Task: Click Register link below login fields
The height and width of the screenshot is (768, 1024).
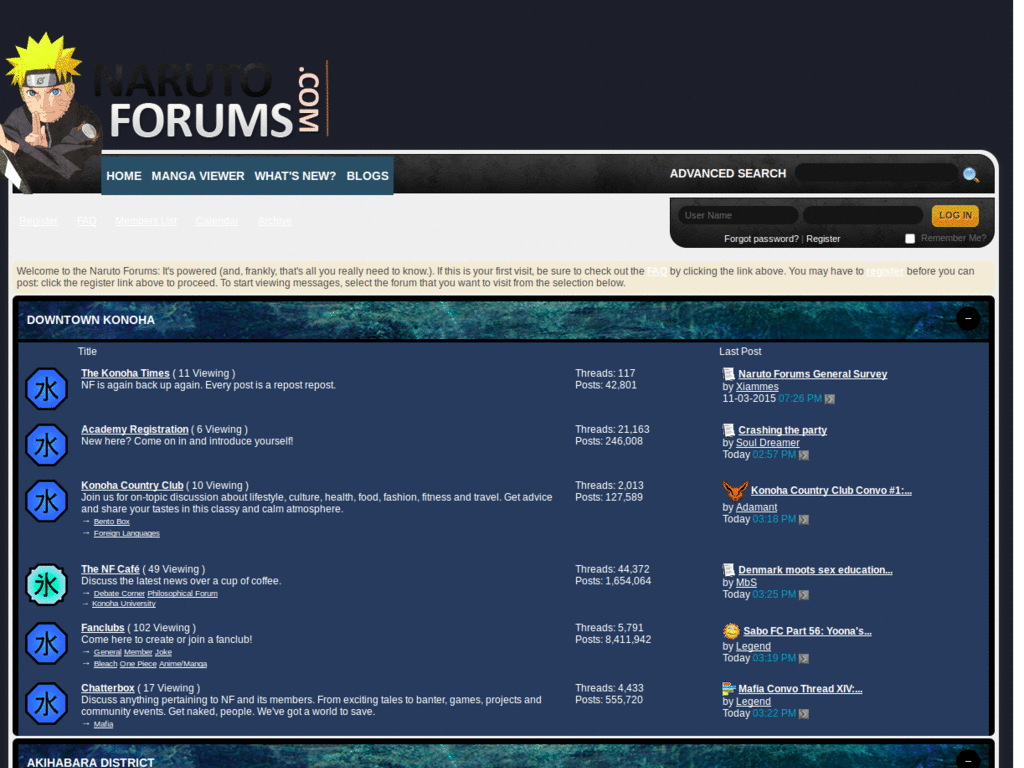Action: point(824,239)
